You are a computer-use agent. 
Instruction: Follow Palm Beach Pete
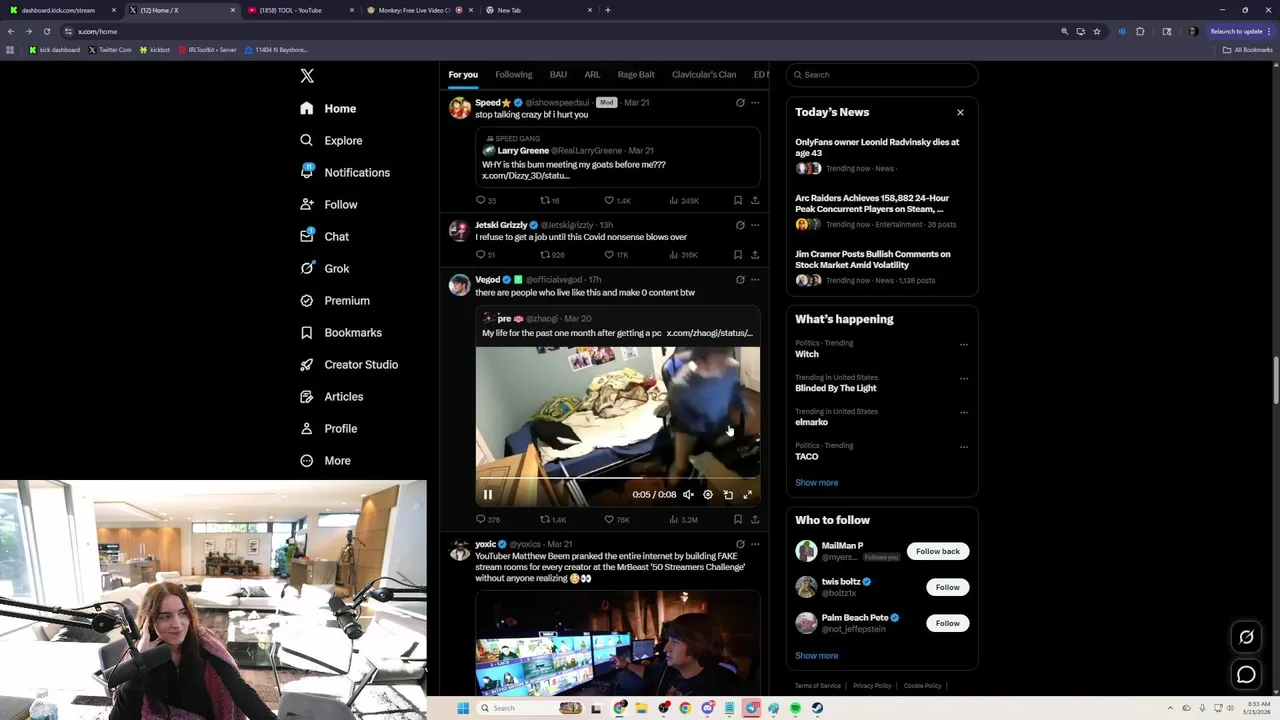click(x=947, y=623)
